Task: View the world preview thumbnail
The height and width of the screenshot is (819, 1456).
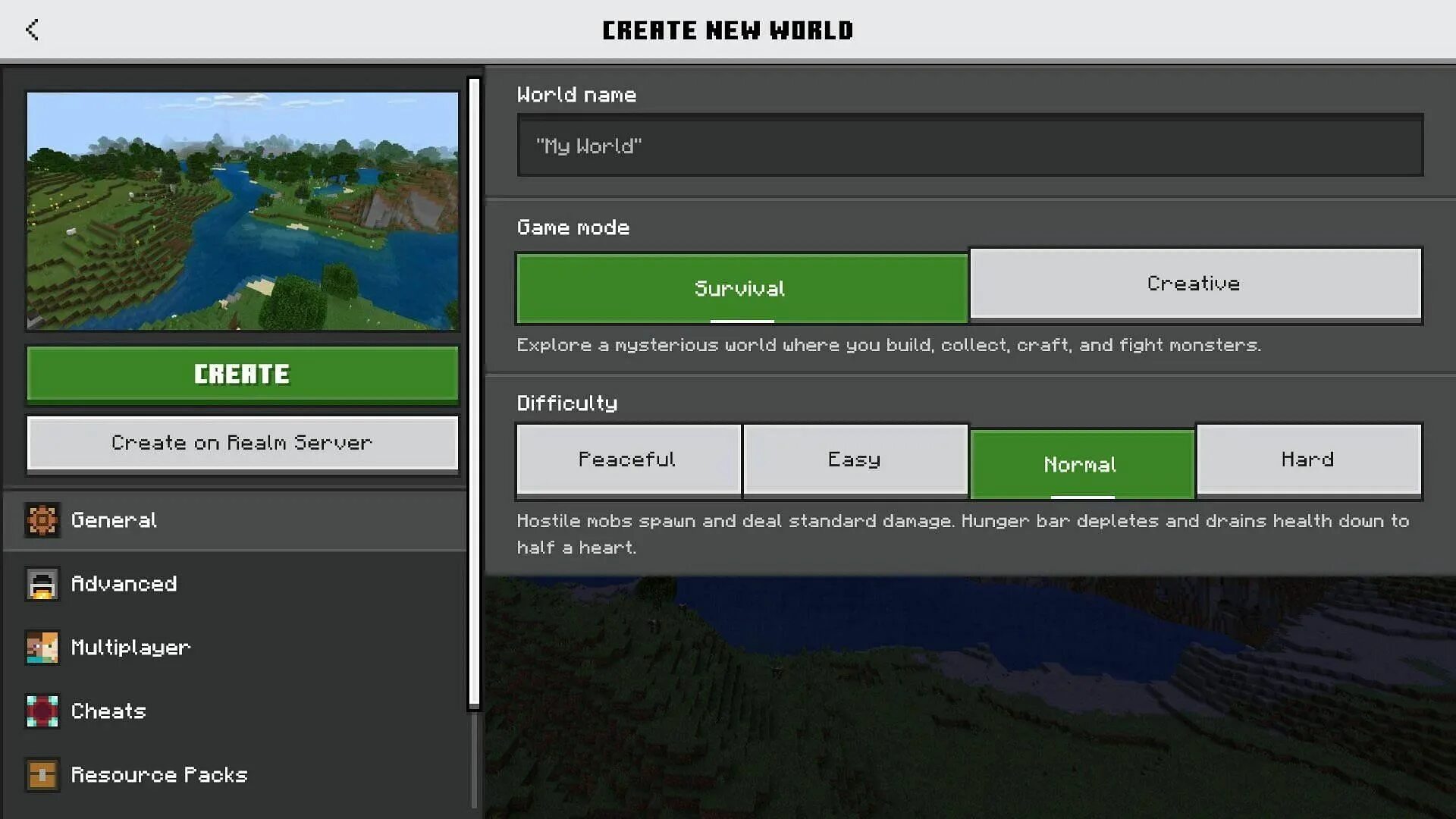Action: coord(243,211)
